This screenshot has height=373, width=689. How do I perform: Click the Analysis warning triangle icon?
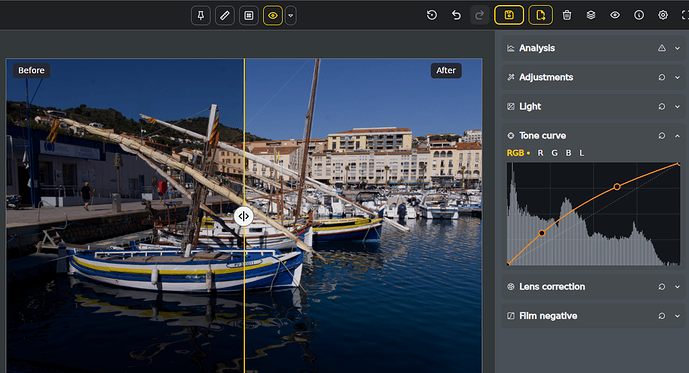[x=662, y=48]
